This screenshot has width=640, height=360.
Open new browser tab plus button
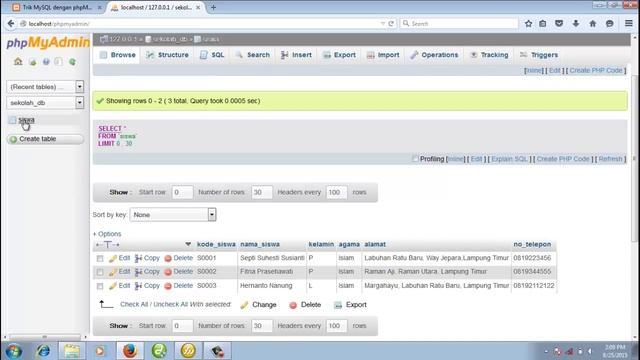pyautogui.click(x=213, y=7)
